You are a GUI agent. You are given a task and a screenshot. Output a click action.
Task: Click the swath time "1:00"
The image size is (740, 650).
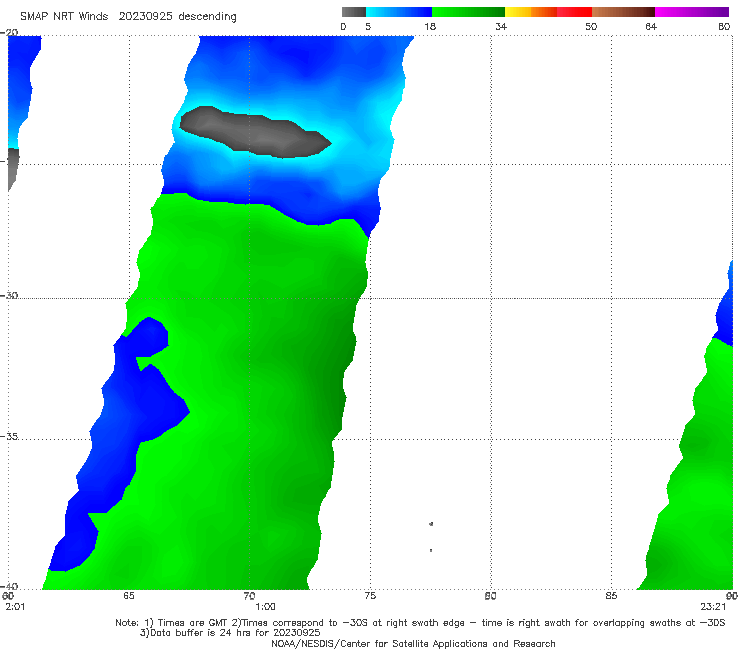[x=265, y=607]
